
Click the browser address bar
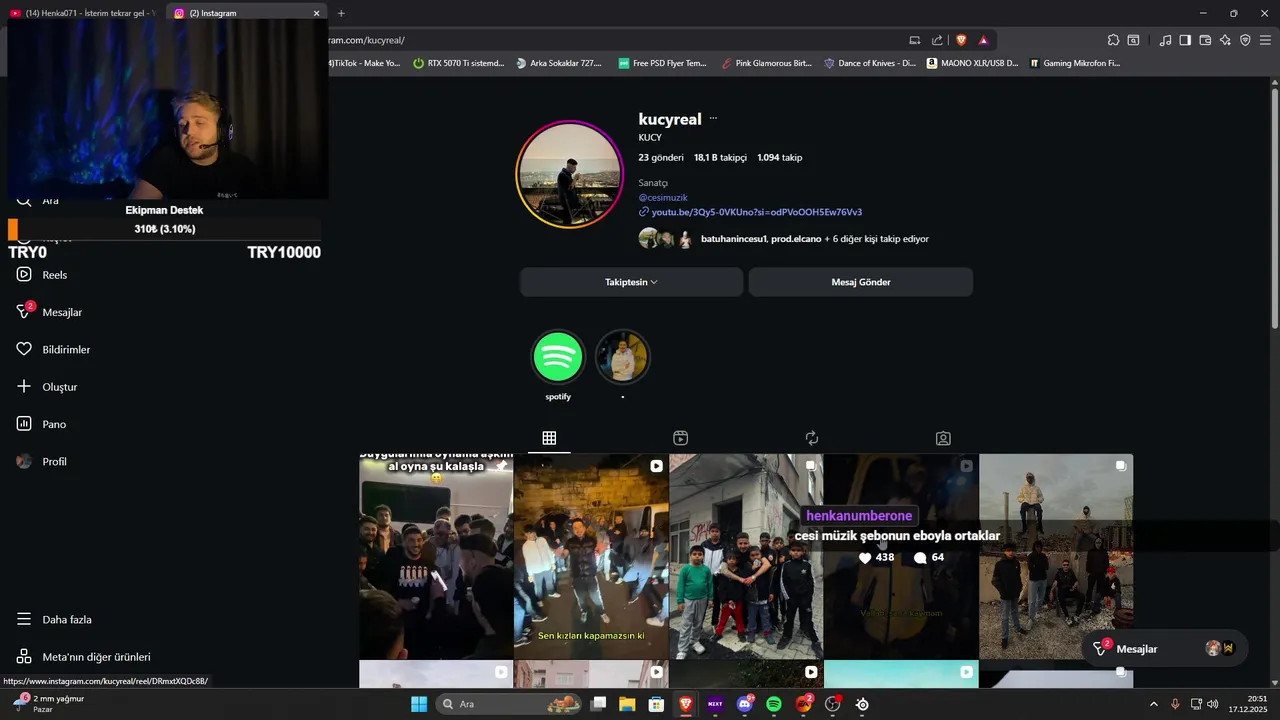[x=610, y=40]
